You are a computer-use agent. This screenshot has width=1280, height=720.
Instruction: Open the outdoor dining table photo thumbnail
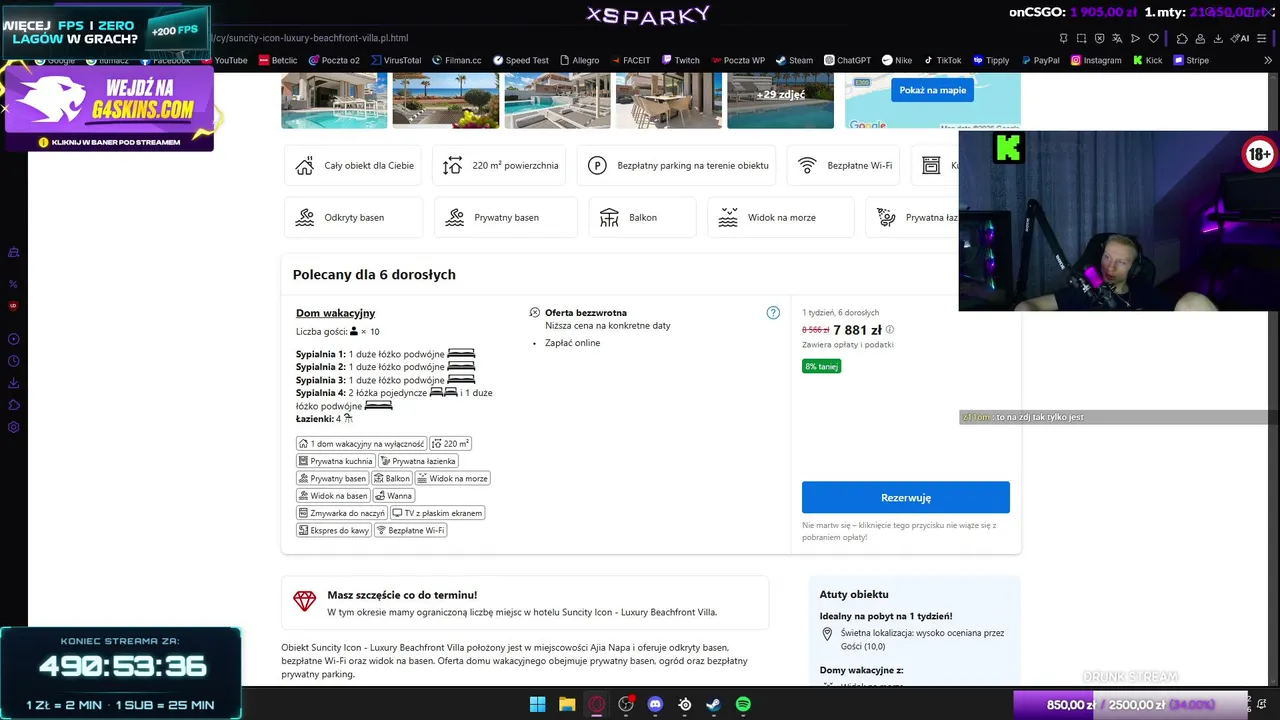pos(668,100)
